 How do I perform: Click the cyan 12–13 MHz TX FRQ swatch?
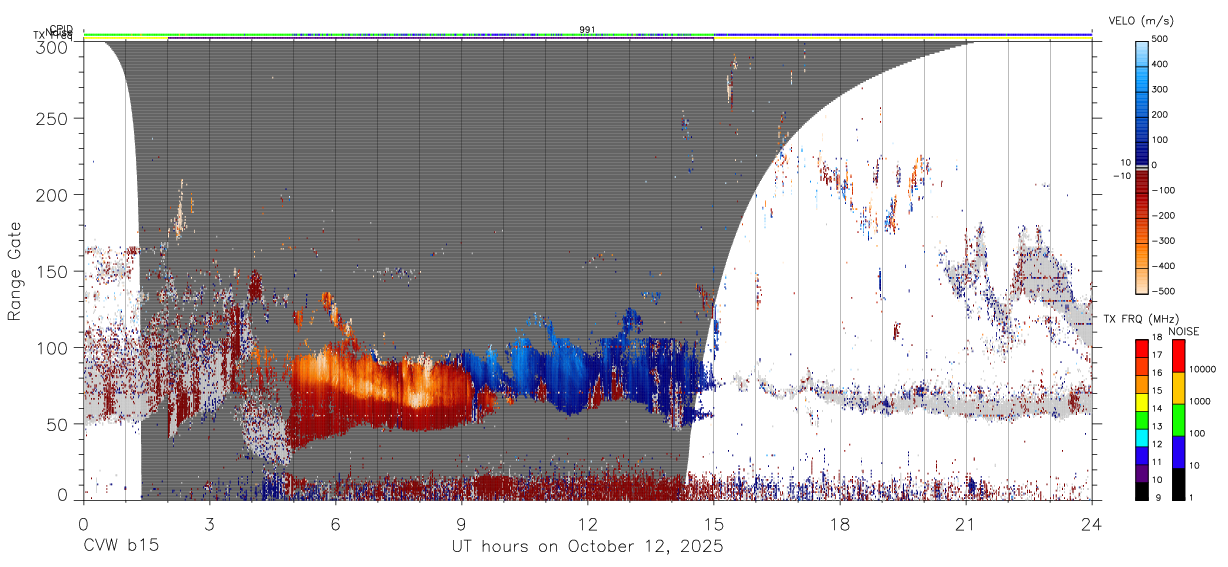tap(1142, 436)
